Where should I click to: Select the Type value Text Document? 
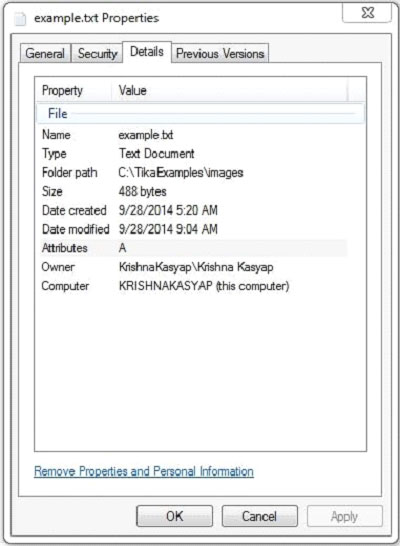[157, 154]
